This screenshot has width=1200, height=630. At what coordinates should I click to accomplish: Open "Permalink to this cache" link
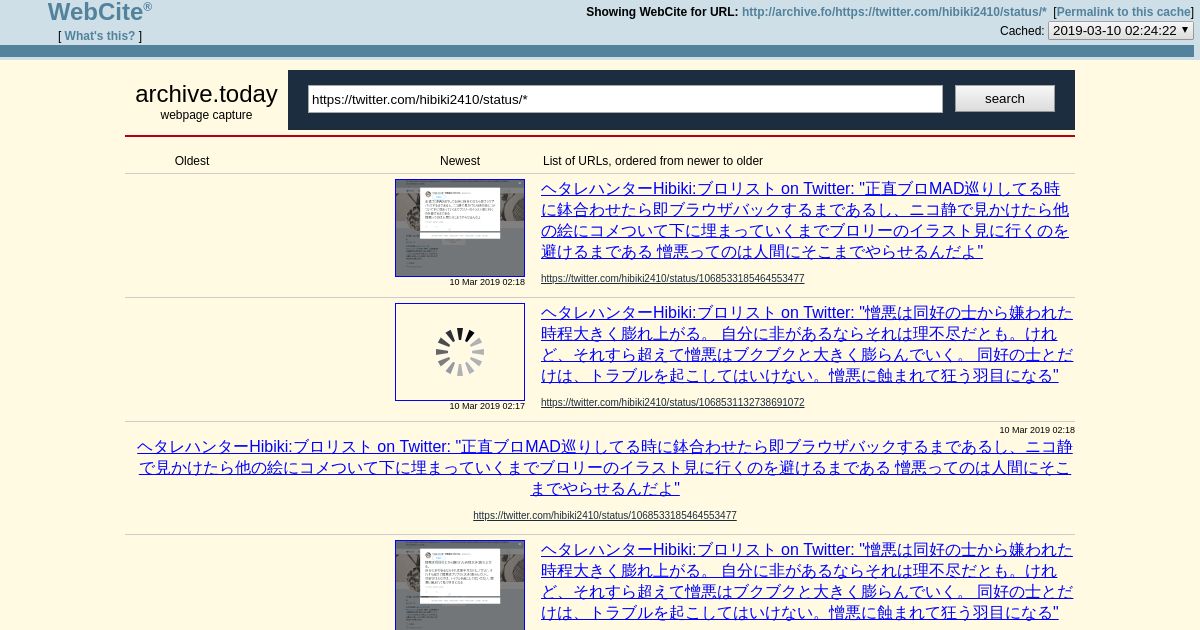pyautogui.click(x=1124, y=12)
